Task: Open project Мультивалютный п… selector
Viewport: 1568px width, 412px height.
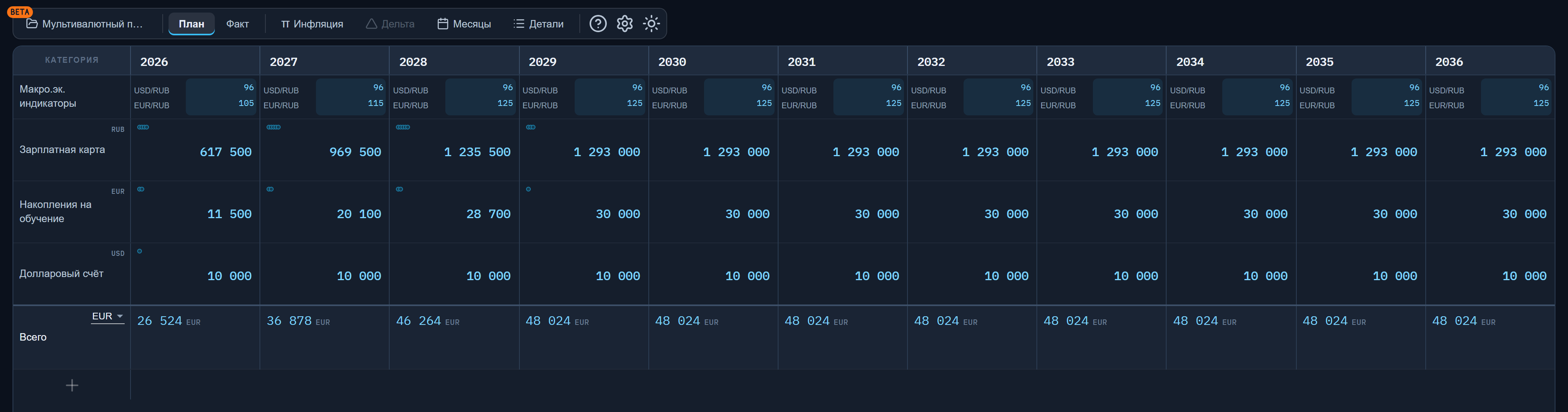Action: tap(85, 24)
